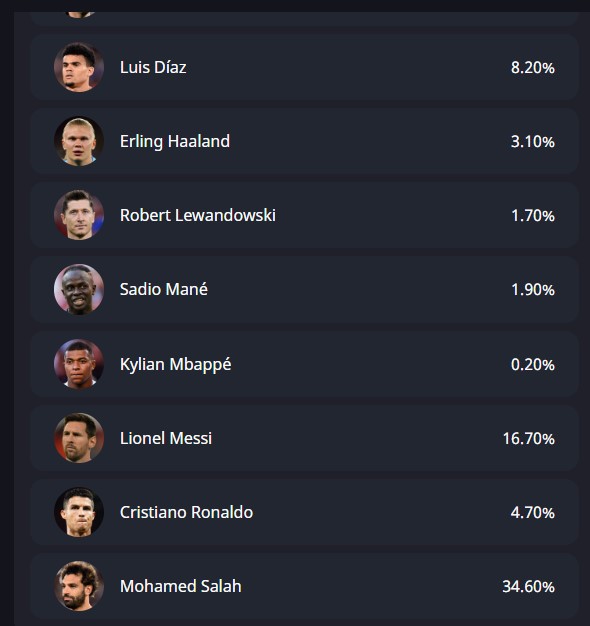
Task: Click the 8.20% vote percentage
Action: point(533,67)
